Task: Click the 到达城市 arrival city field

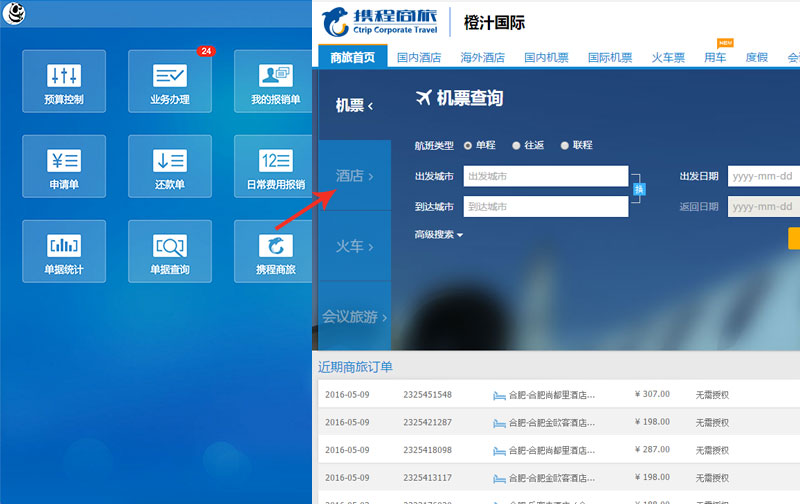Action: click(546, 207)
